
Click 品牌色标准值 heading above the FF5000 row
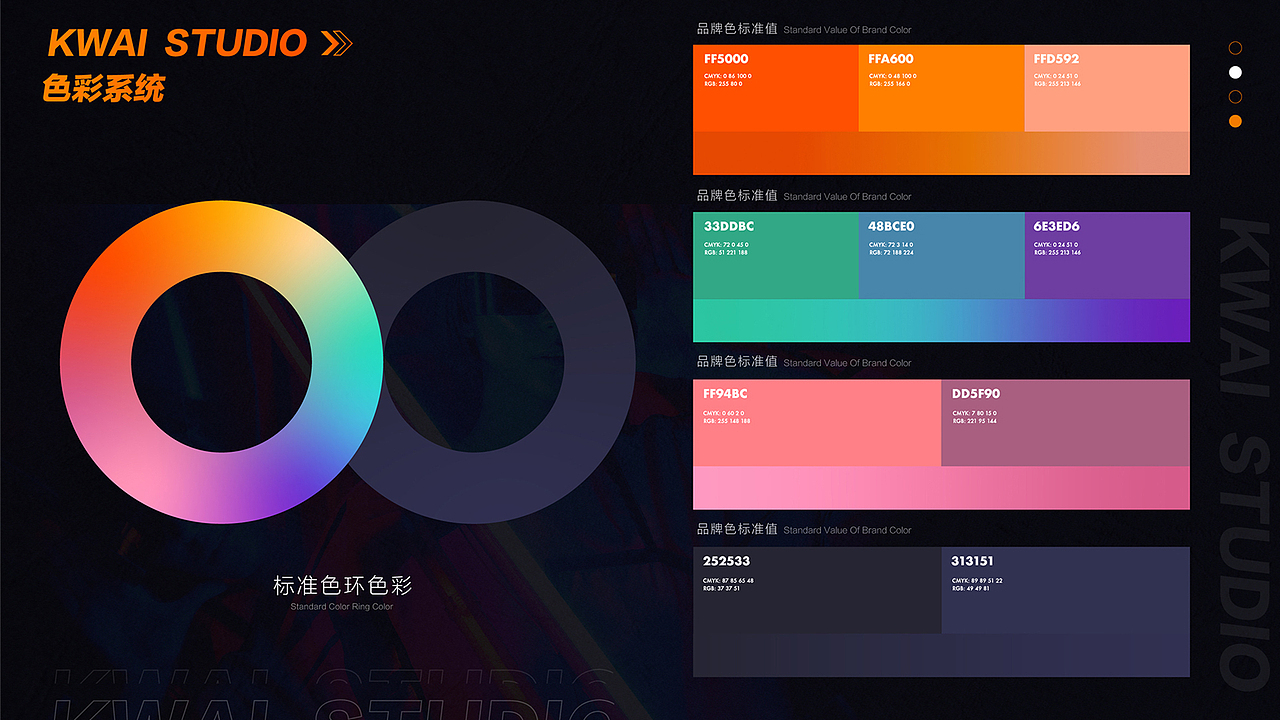(737, 29)
